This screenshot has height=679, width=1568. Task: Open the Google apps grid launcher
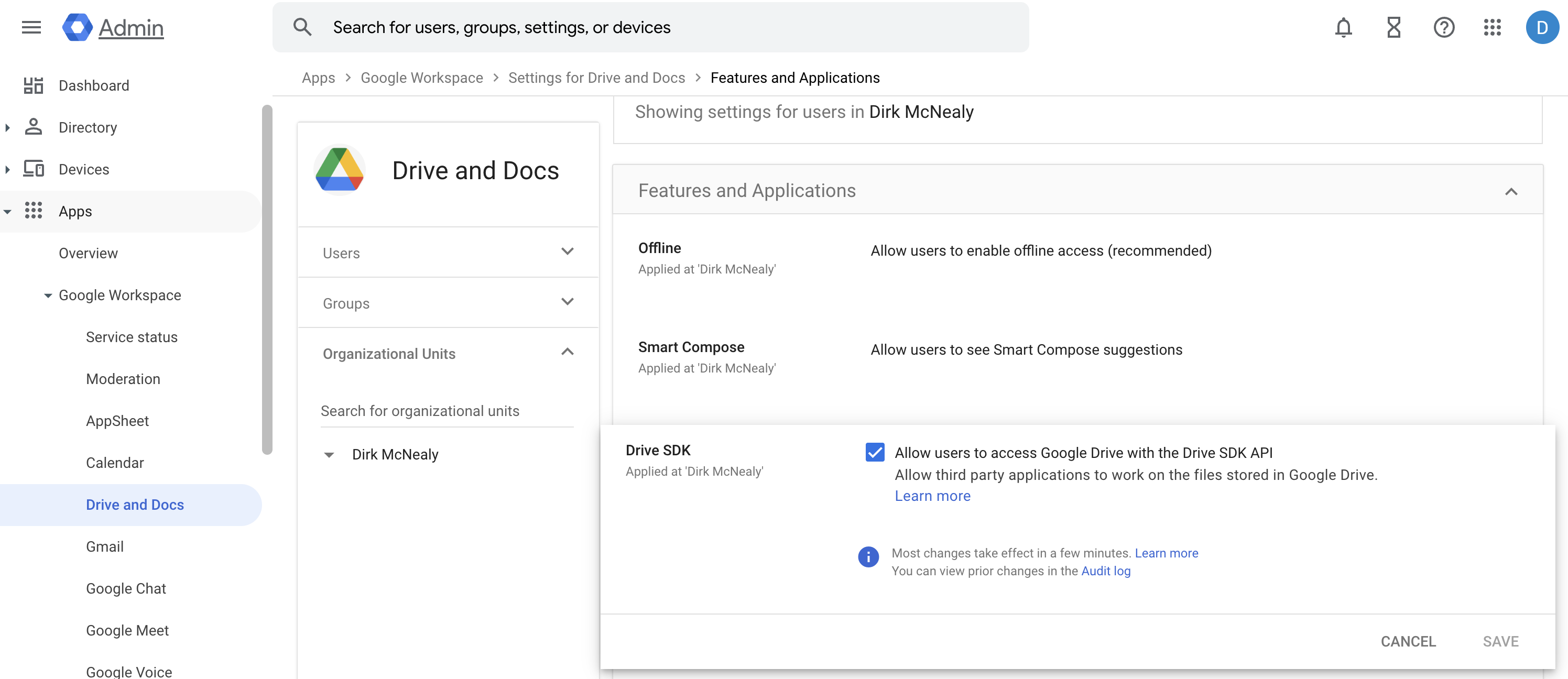point(1493,27)
